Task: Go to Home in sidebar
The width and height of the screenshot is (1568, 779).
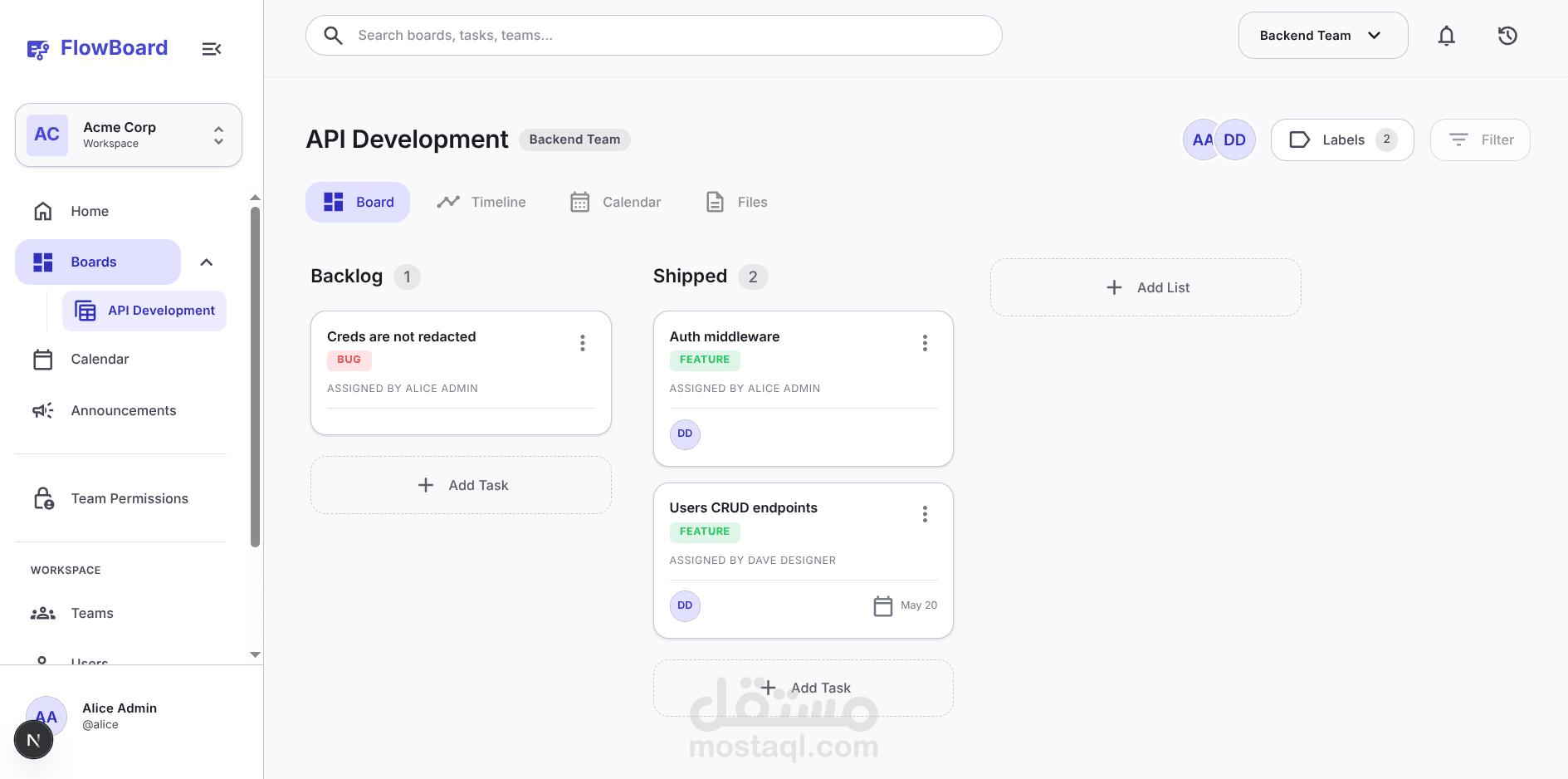Action: 120,211
